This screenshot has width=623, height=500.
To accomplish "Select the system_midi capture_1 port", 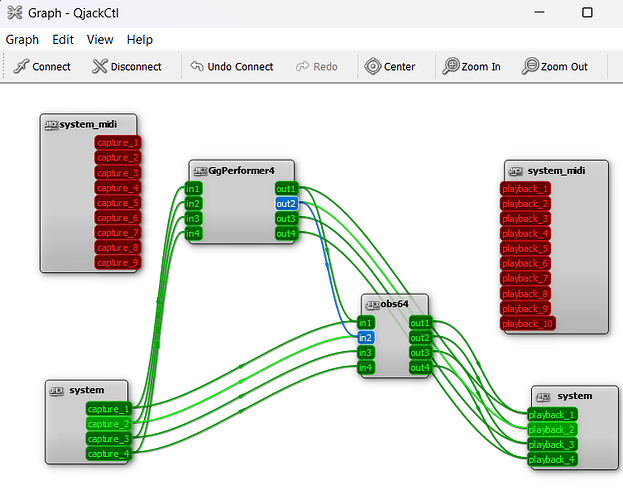I will point(118,143).
